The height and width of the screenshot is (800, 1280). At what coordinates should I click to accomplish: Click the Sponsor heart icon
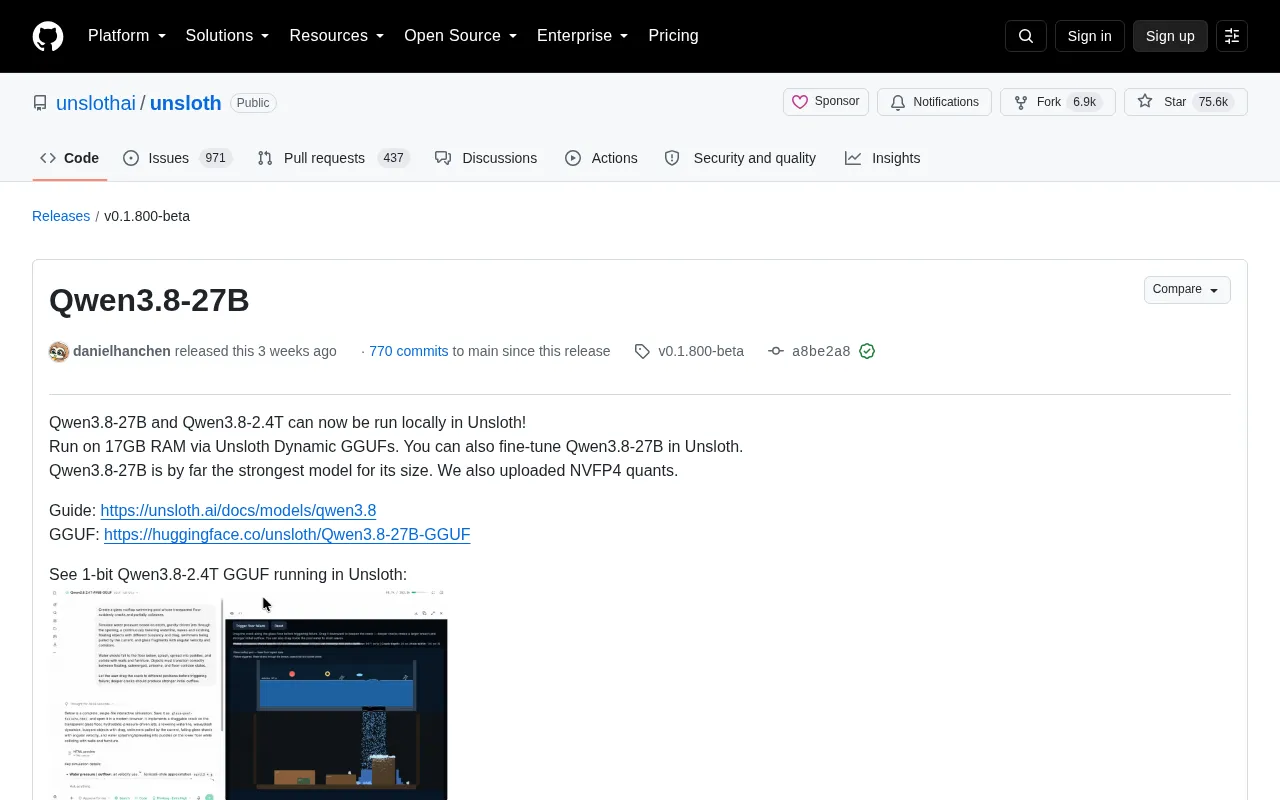coord(800,102)
